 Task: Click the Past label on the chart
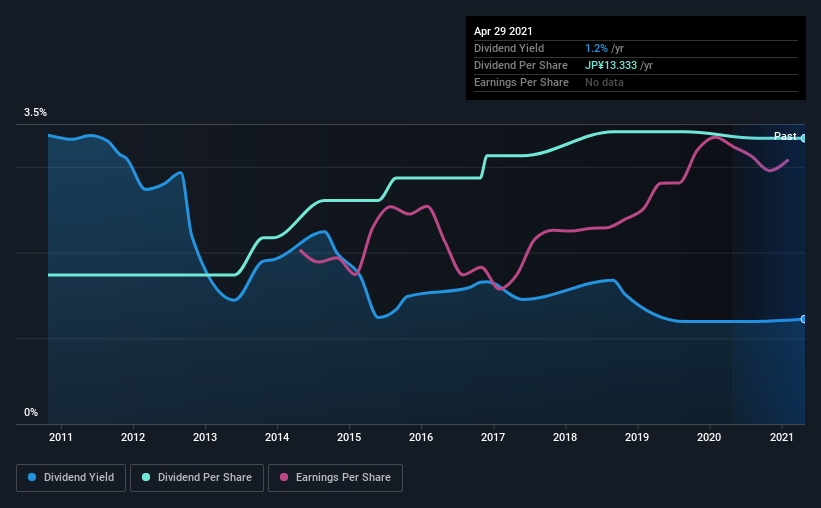point(785,136)
